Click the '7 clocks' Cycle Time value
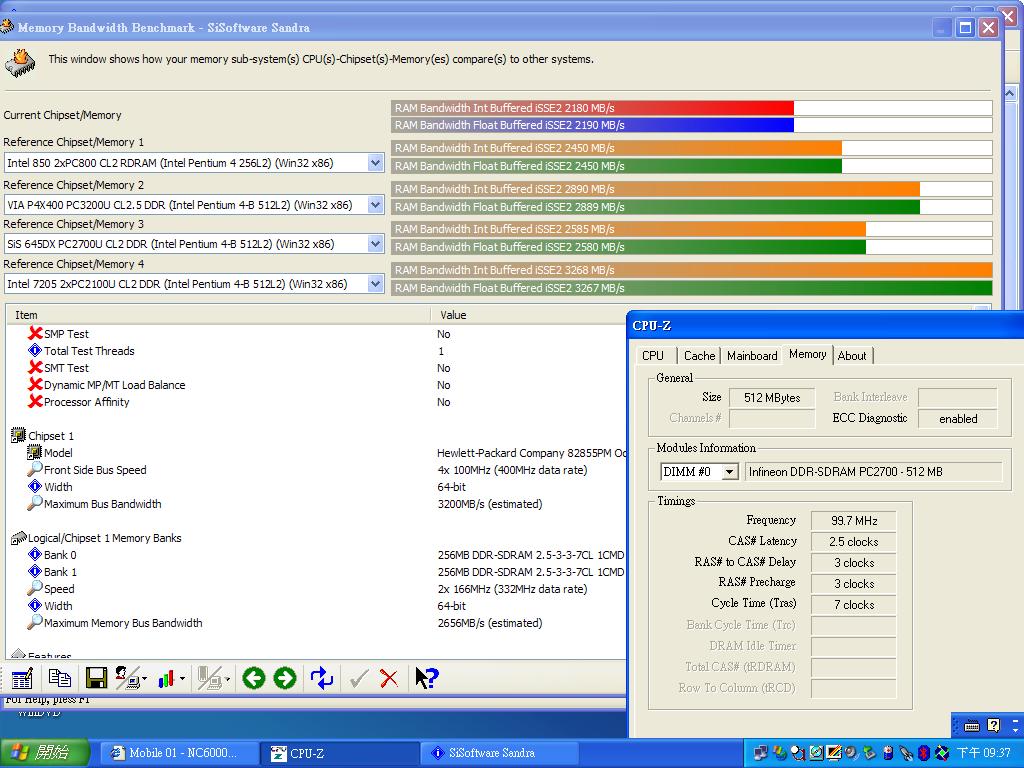 click(x=854, y=605)
